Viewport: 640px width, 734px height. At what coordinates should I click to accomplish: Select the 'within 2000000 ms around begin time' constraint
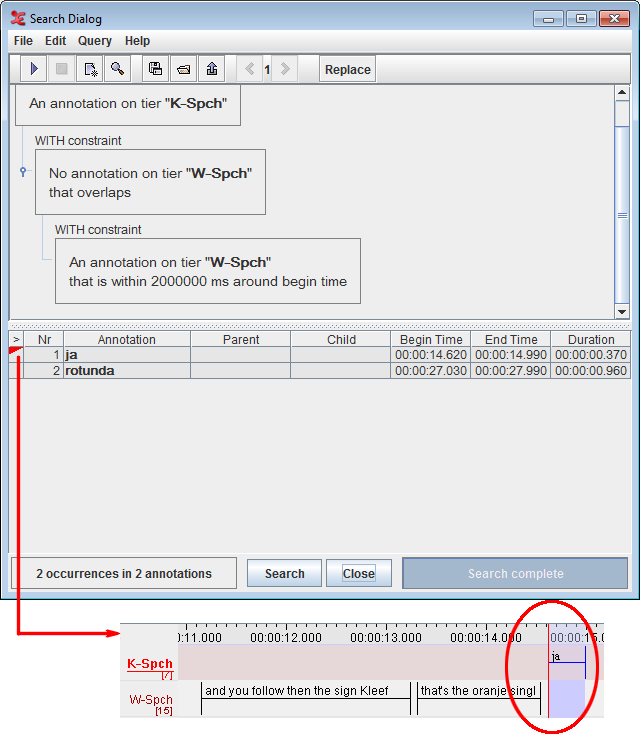[x=208, y=271]
